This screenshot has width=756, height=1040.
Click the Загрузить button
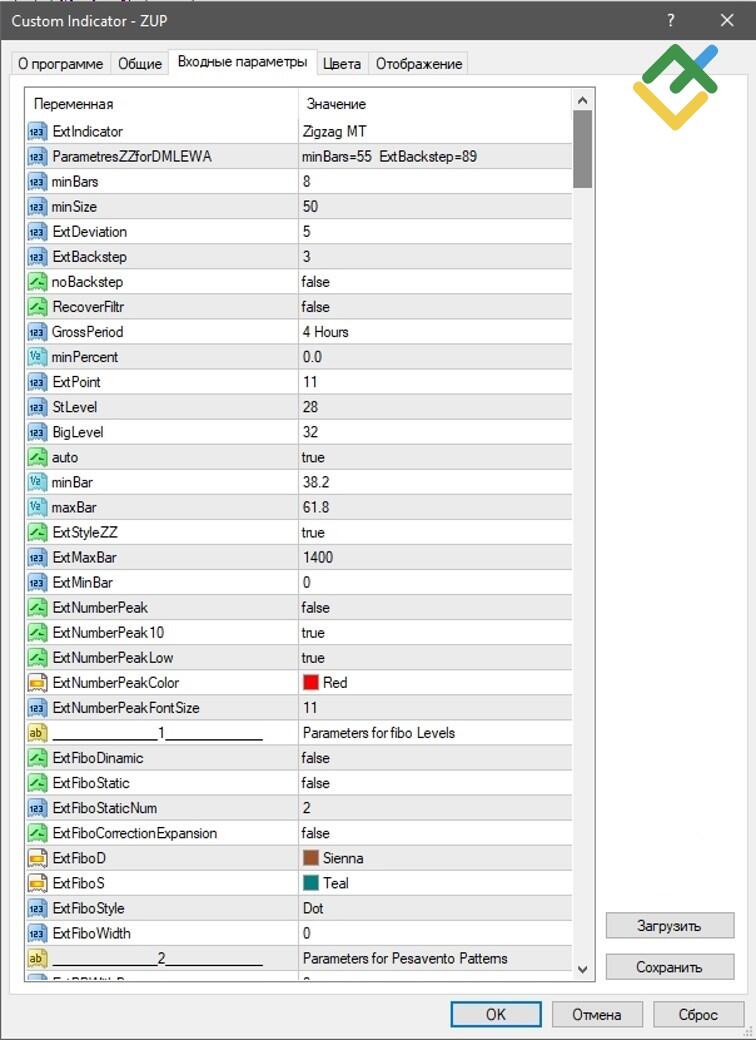coord(670,926)
